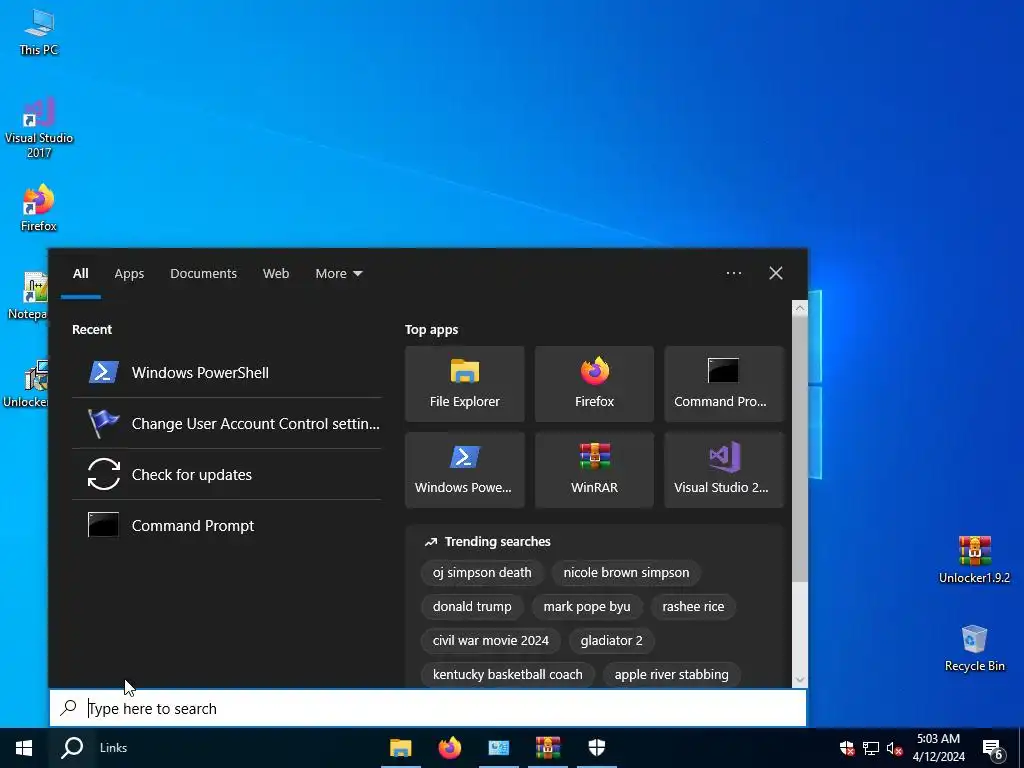Launch Firefox tile in Top apps

pyautogui.click(x=594, y=383)
